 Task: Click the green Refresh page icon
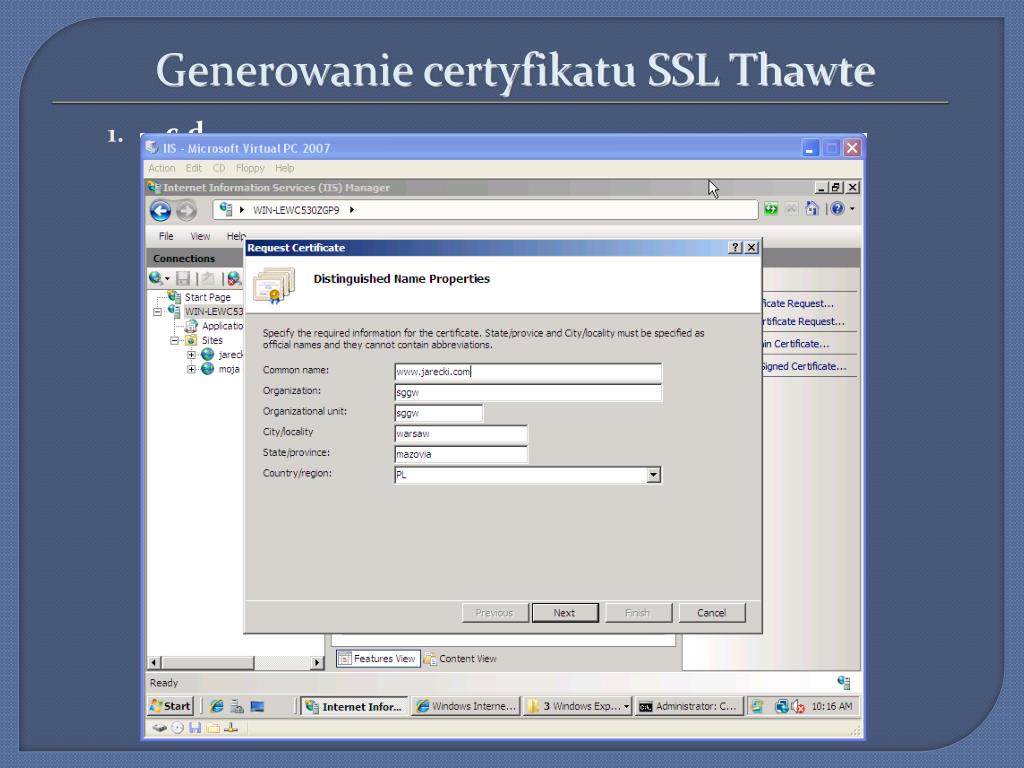(x=771, y=209)
